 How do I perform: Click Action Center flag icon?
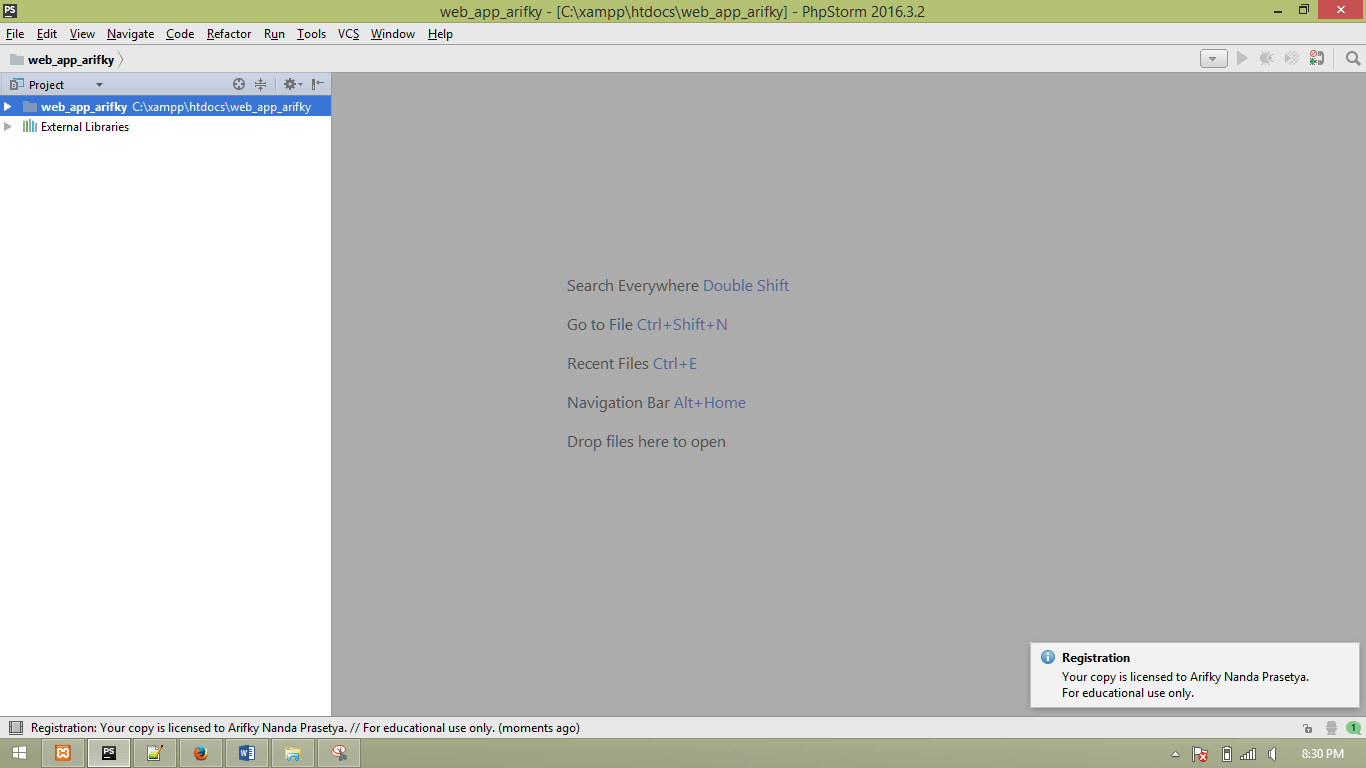tap(1200, 754)
